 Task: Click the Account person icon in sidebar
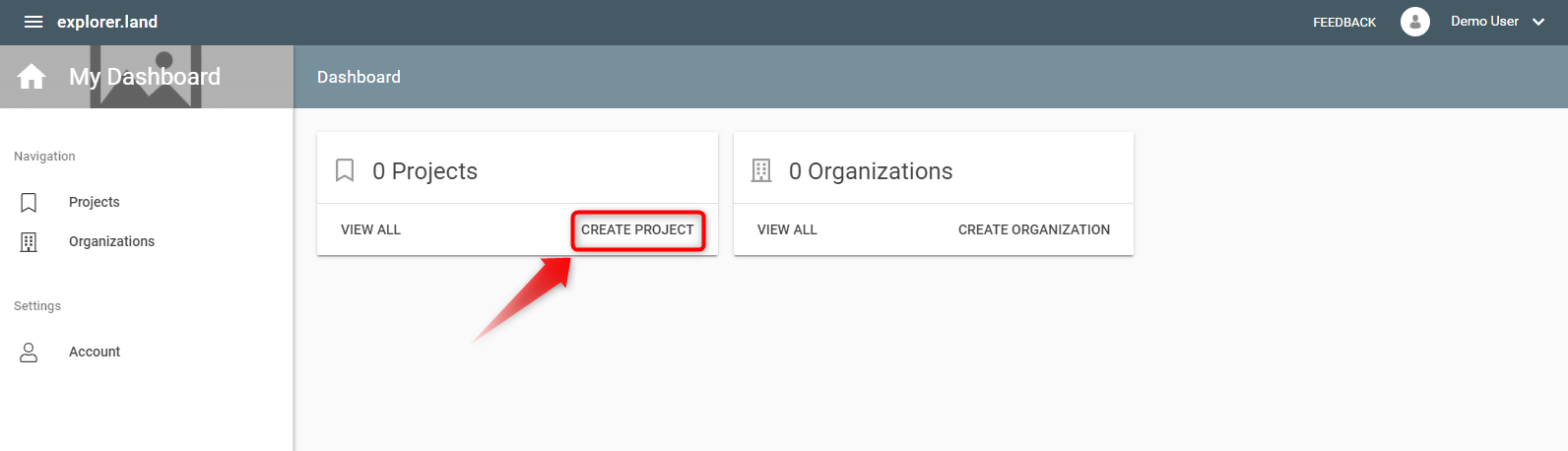pos(29,352)
